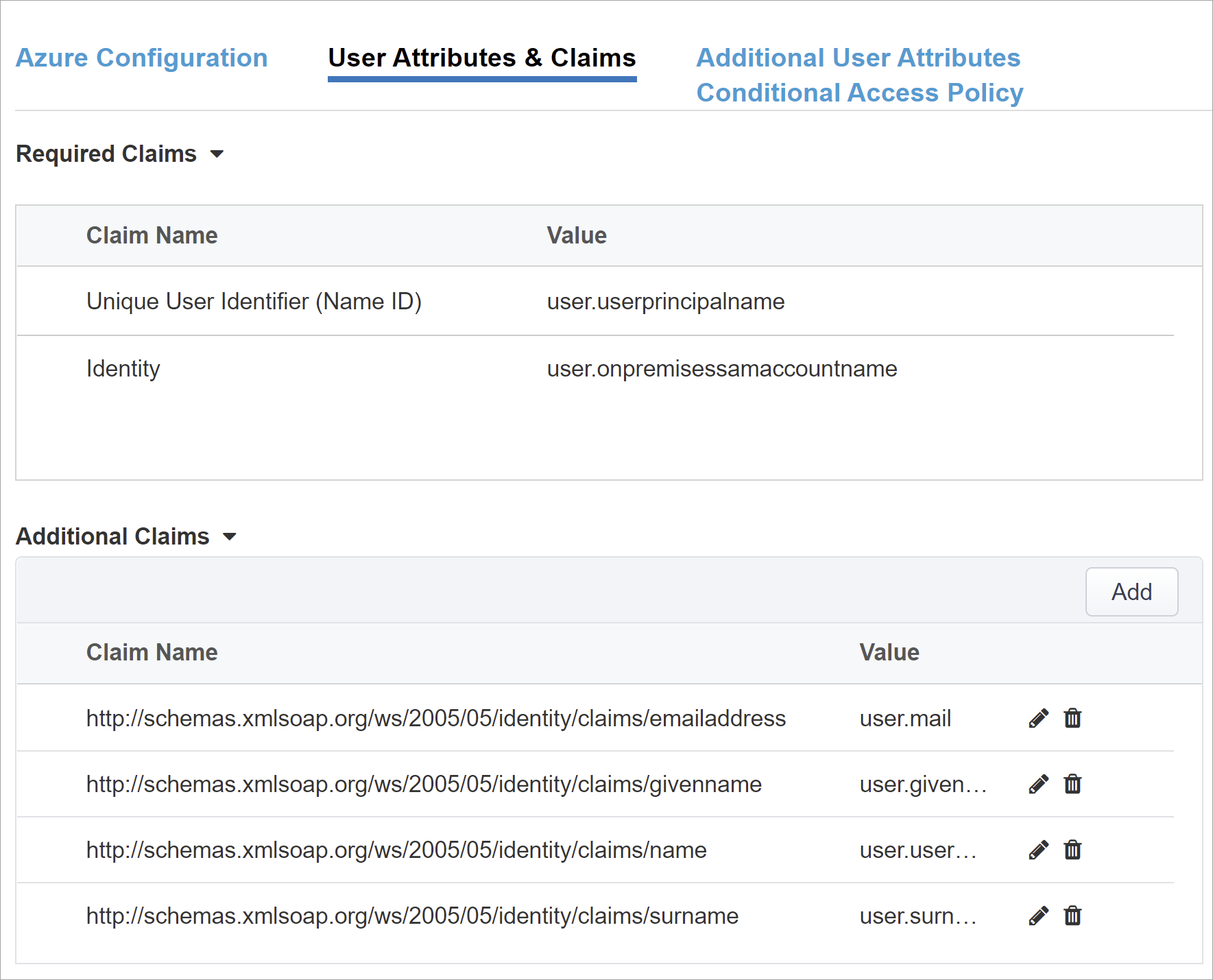Image resolution: width=1213 pixels, height=980 pixels.
Task: Edit the identity/claims/name claim row
Action: [x=1038, y=850]
